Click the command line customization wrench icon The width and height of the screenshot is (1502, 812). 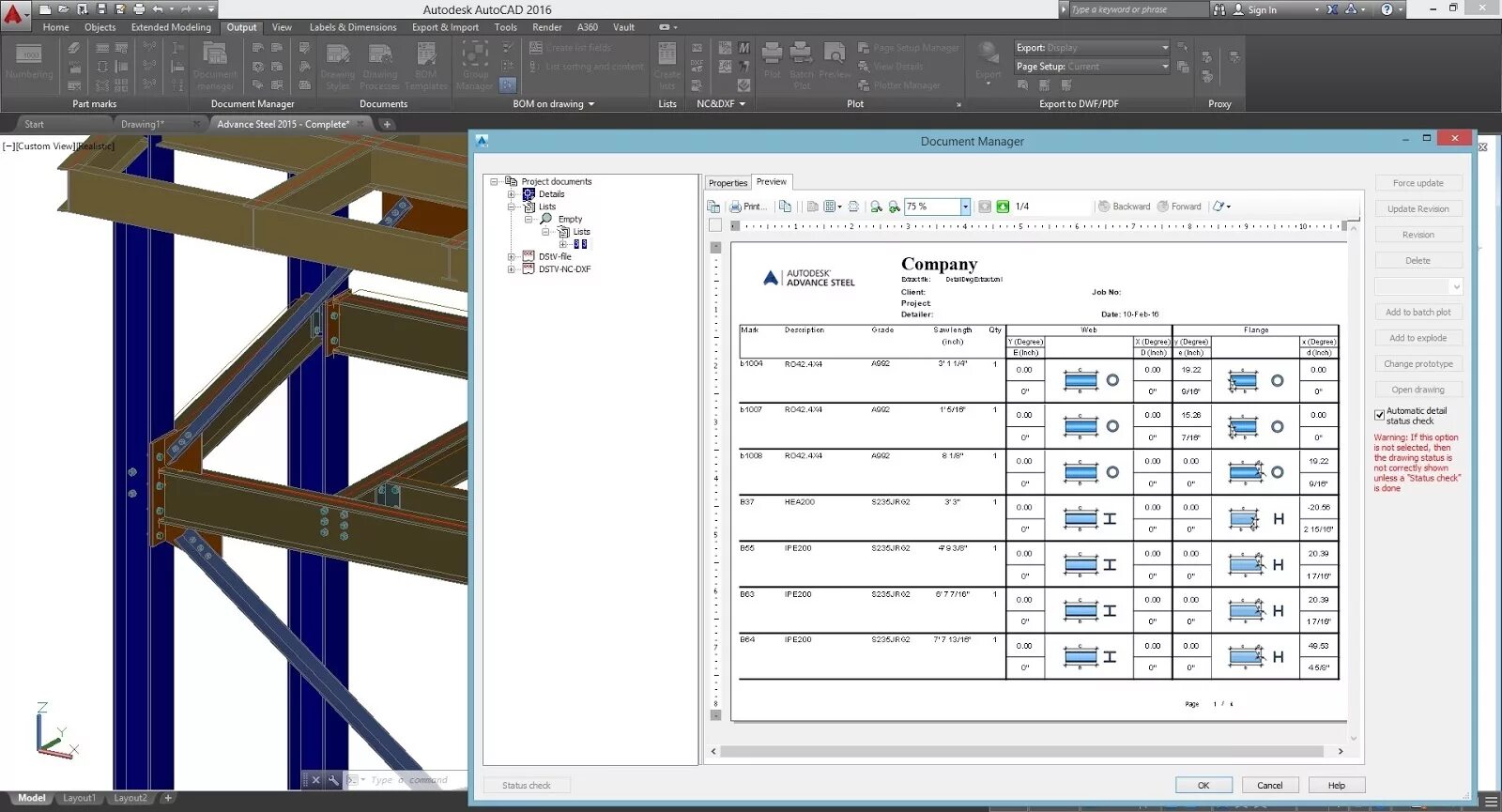point(333,780)
